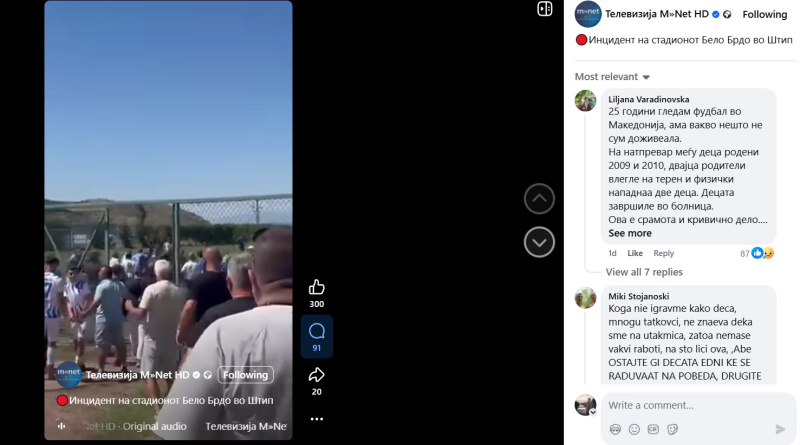Reply to Liljana Varadinovska's comment

[x=663, y=253]
